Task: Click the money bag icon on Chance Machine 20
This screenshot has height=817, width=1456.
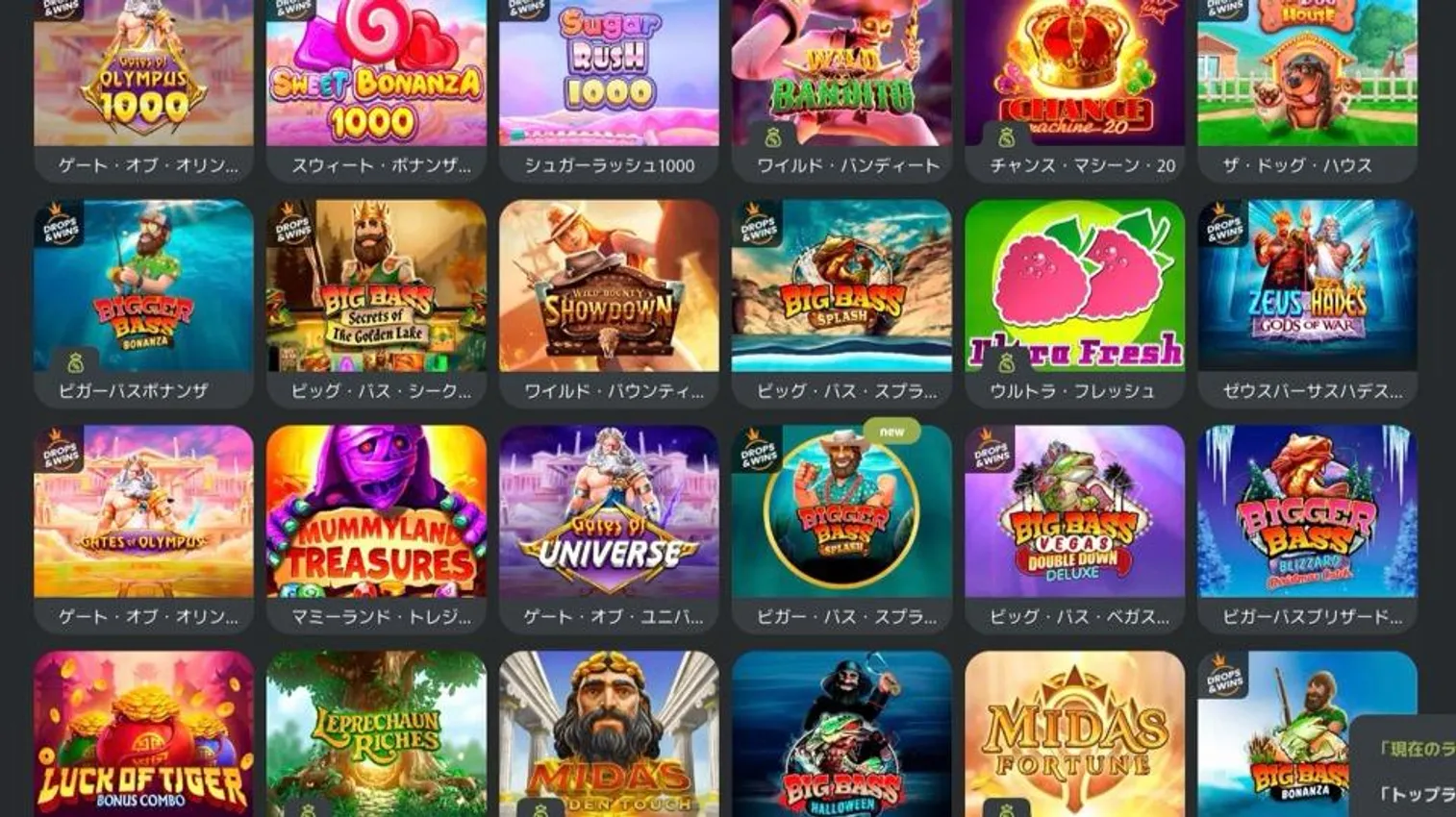Action: [x=1006, y=137]
